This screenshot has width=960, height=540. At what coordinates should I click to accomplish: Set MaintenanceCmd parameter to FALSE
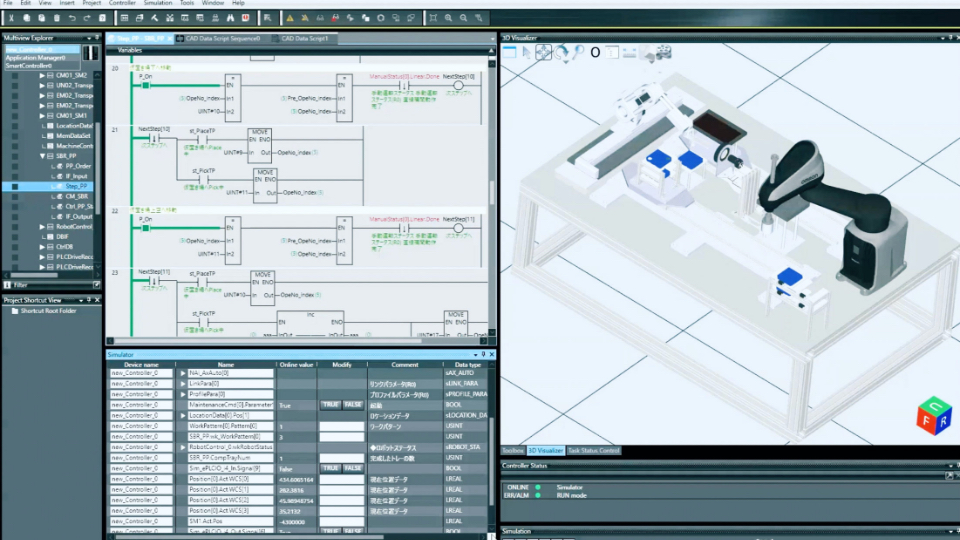click(x=352, y=405)
